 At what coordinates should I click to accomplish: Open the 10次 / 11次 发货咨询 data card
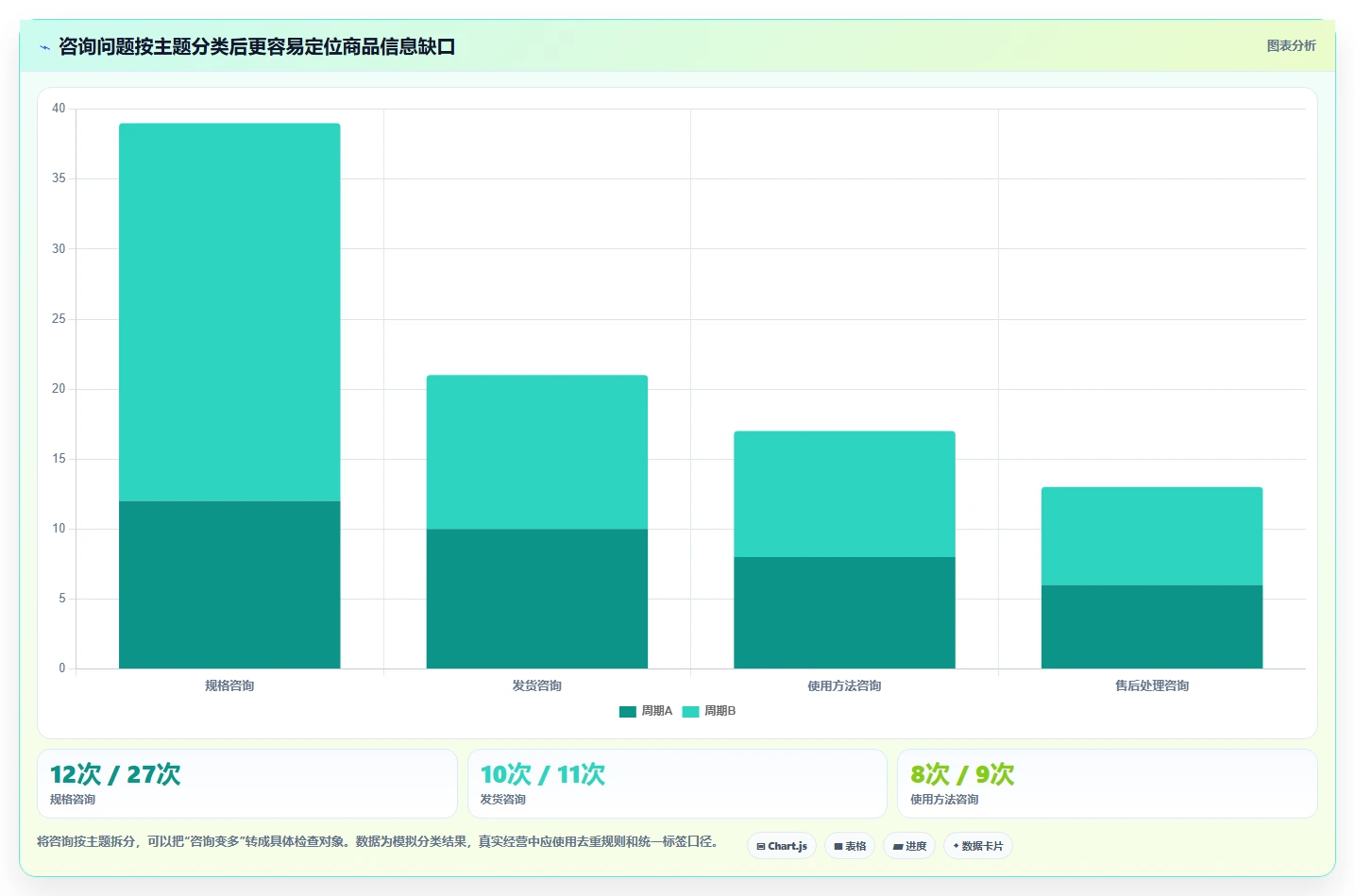click(677, 784)
